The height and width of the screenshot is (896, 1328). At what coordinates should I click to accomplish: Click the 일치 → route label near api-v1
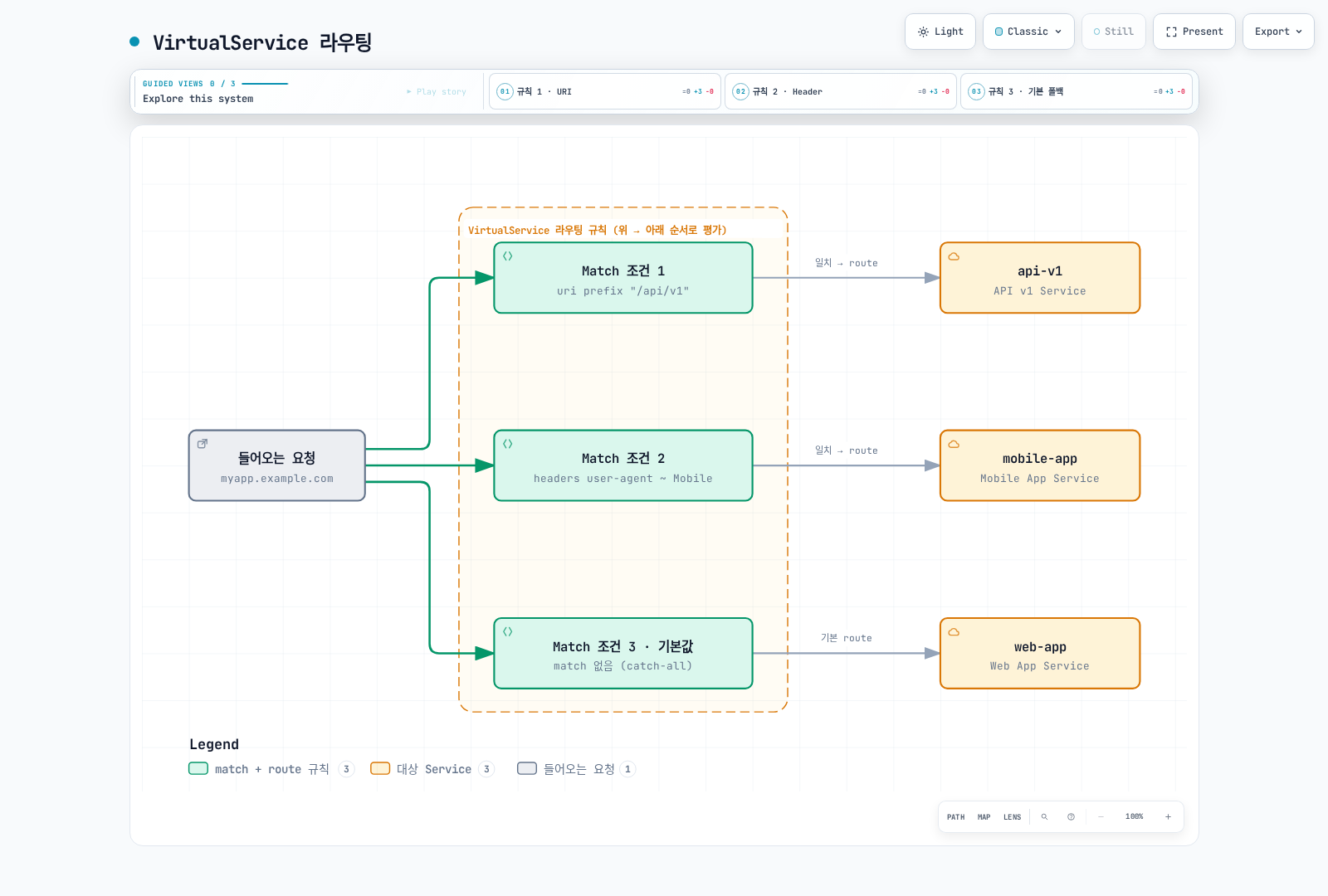(x=847, y=263)
